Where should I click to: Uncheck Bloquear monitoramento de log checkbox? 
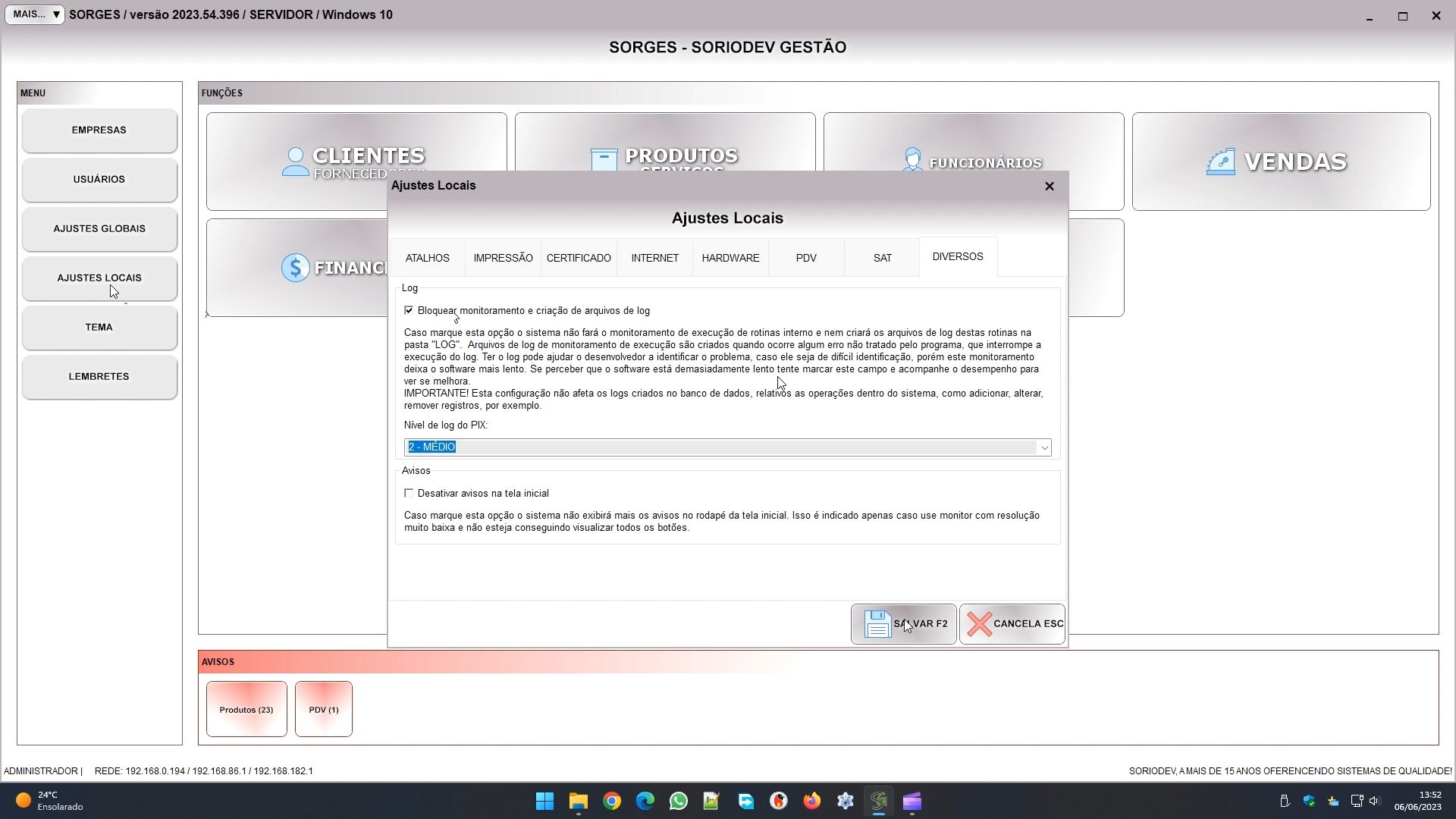click(409, 310)
